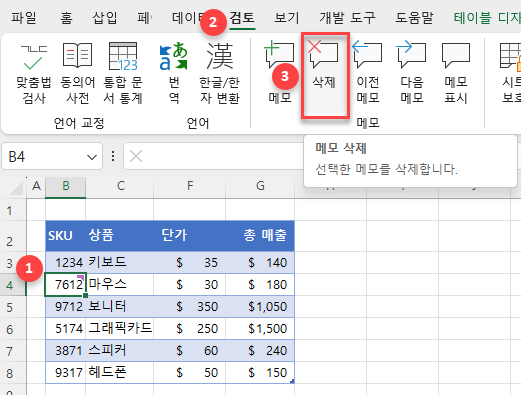Select column C header
Image resolution: width=521 pixels, height=395 pixels.
tap(120, 186)
